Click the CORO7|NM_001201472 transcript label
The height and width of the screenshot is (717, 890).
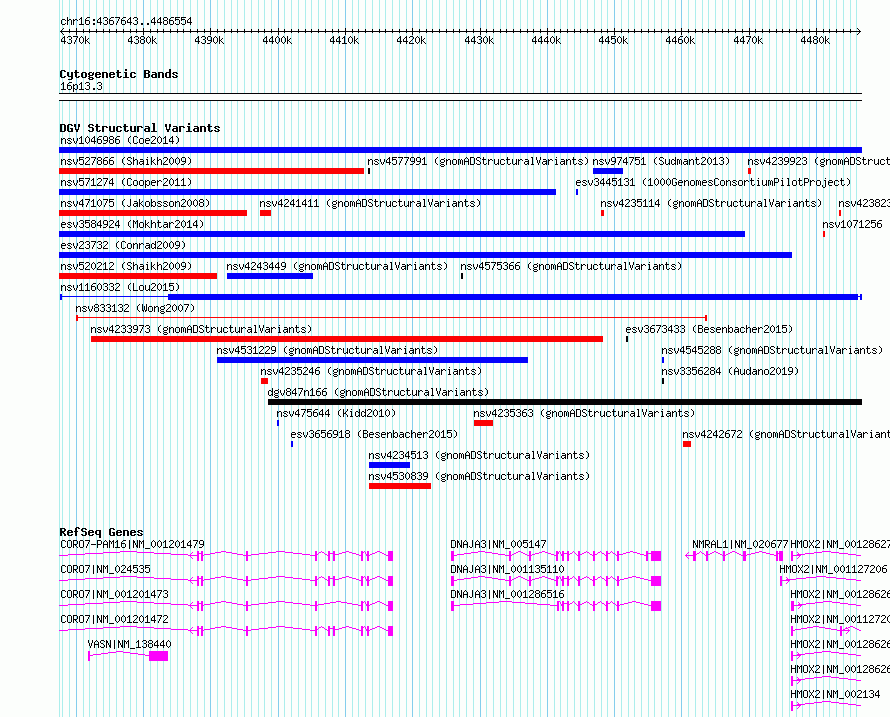(114, 619)
